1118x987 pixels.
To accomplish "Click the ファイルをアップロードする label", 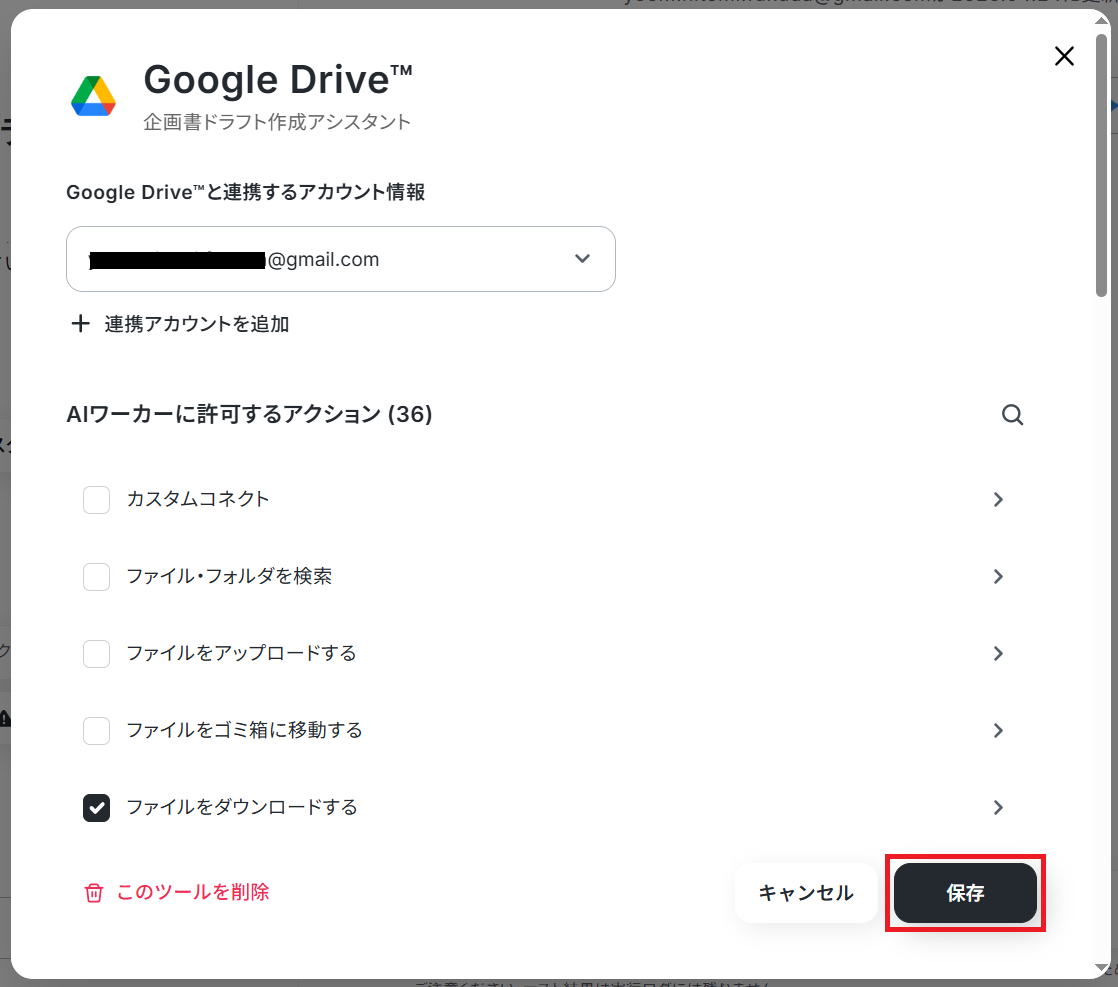I will pos(241,653).
